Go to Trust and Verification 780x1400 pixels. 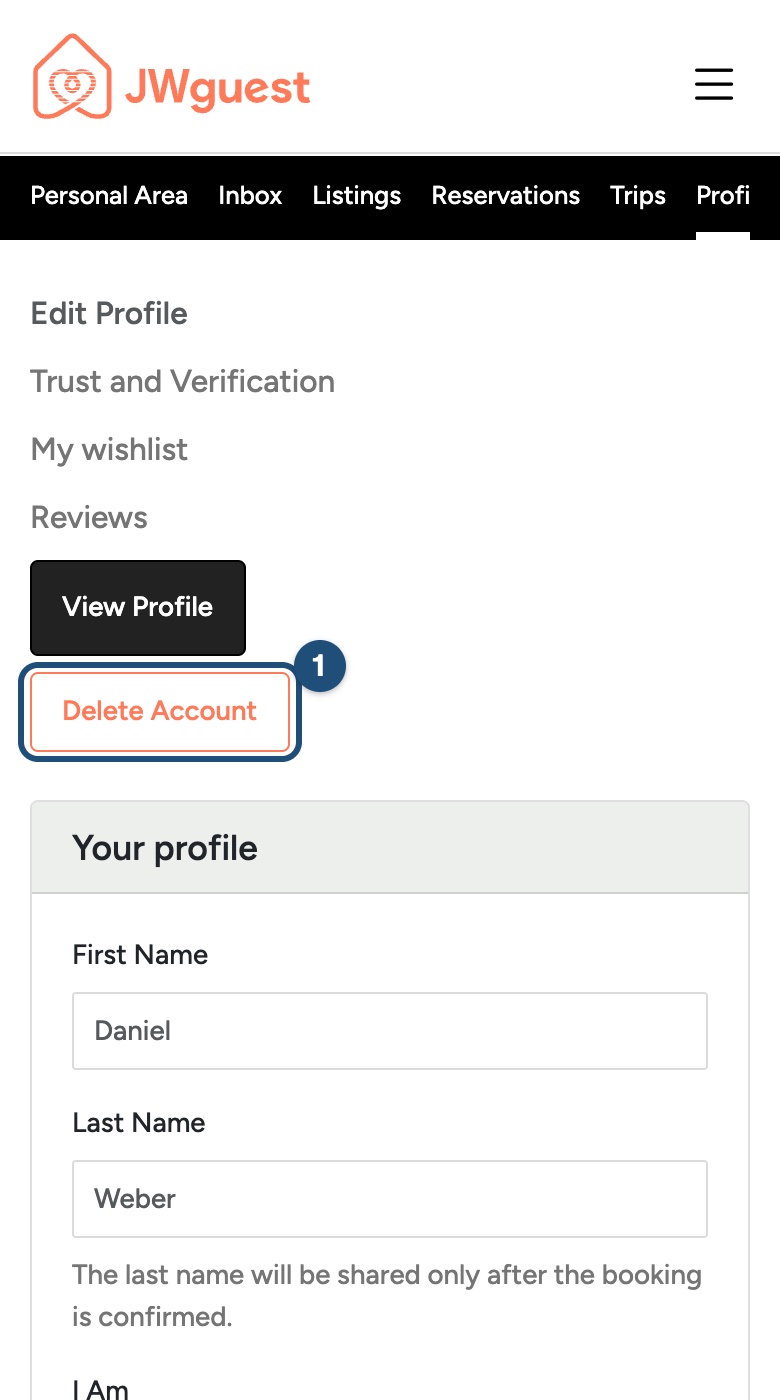(x=183, y=382)
